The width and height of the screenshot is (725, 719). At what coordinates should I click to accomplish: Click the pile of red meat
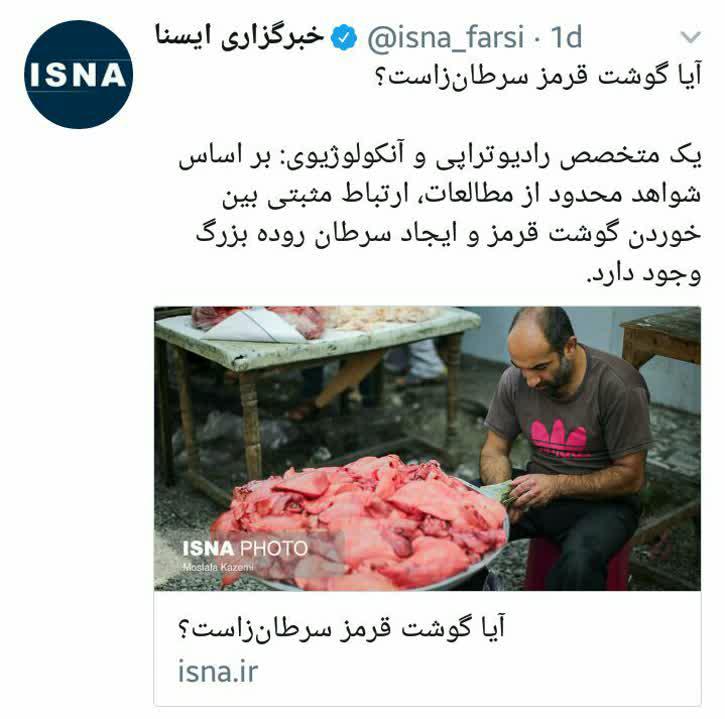click(359, 520)
